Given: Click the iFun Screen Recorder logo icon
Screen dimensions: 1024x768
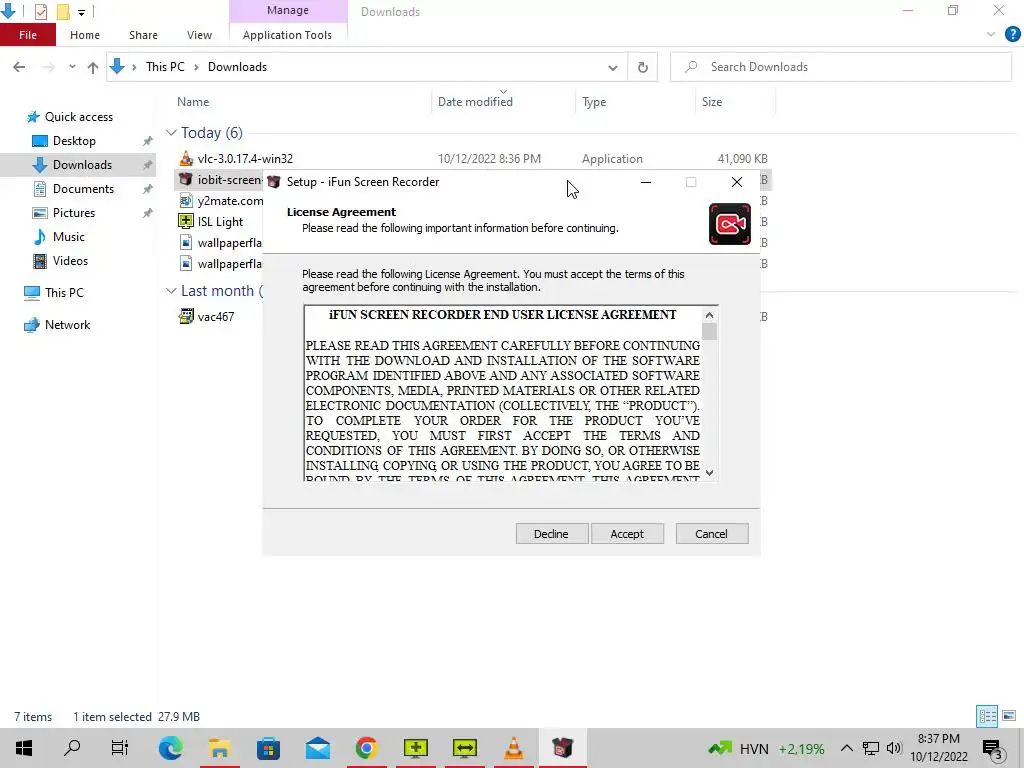Looking at the screenshot, I should [x=729, y=224].
